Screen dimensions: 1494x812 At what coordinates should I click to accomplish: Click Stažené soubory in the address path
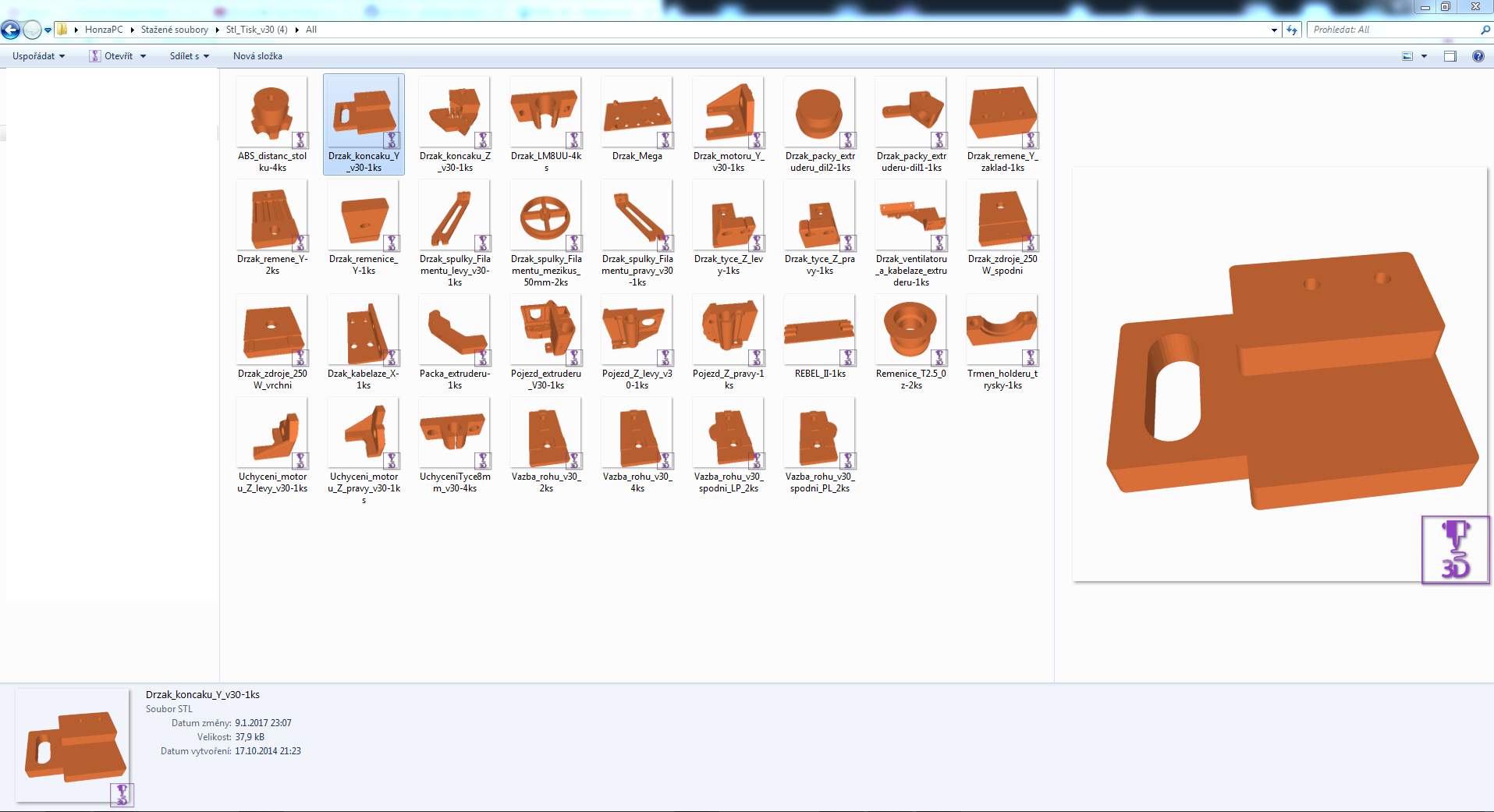tap(174, 30)
